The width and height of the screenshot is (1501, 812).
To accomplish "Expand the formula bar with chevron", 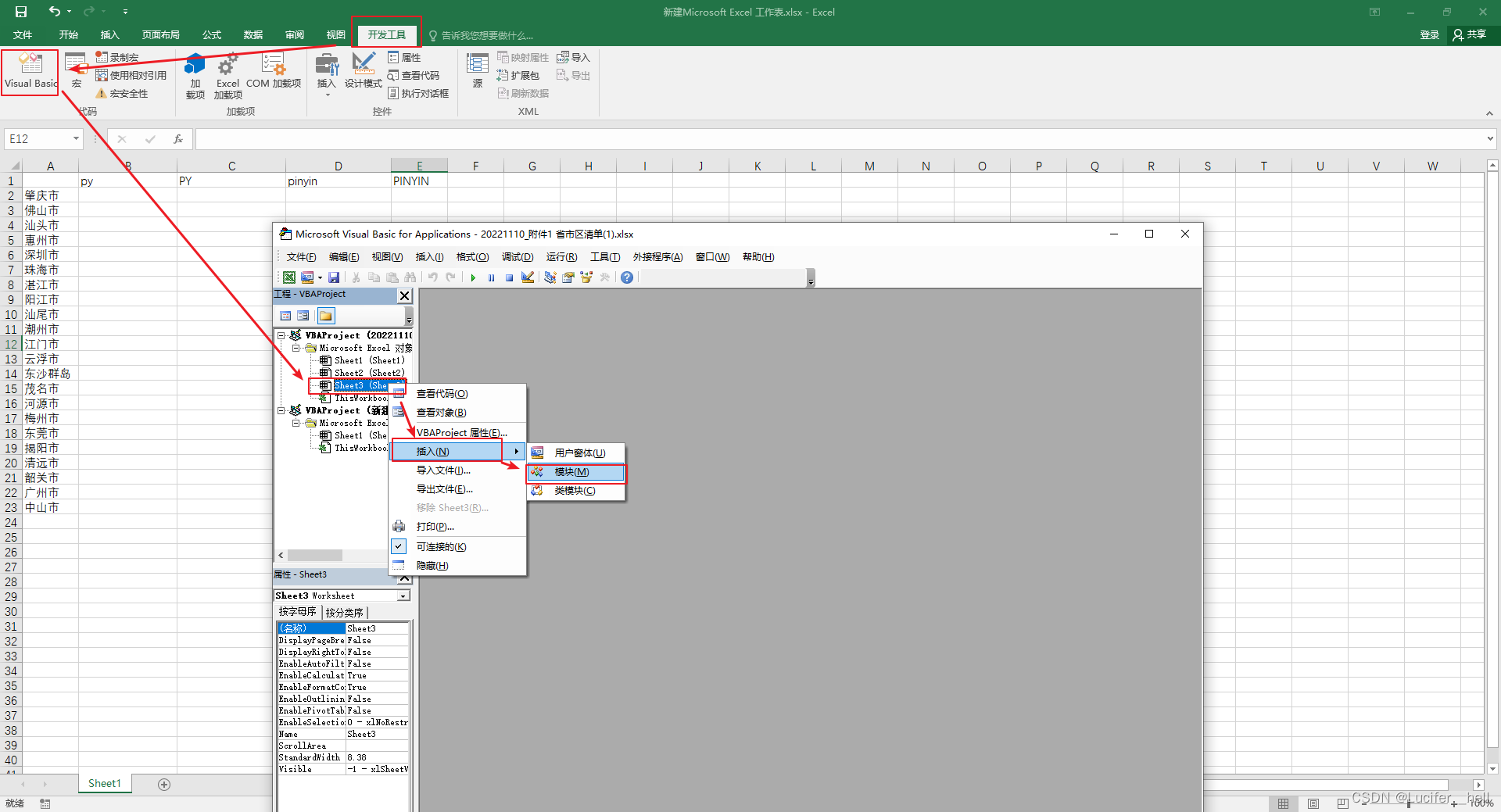I will [1490, 138].
